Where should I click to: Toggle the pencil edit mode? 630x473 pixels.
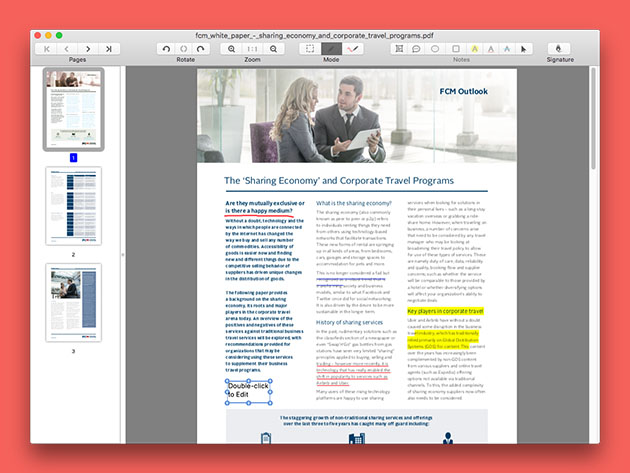[x=331, y=48]
